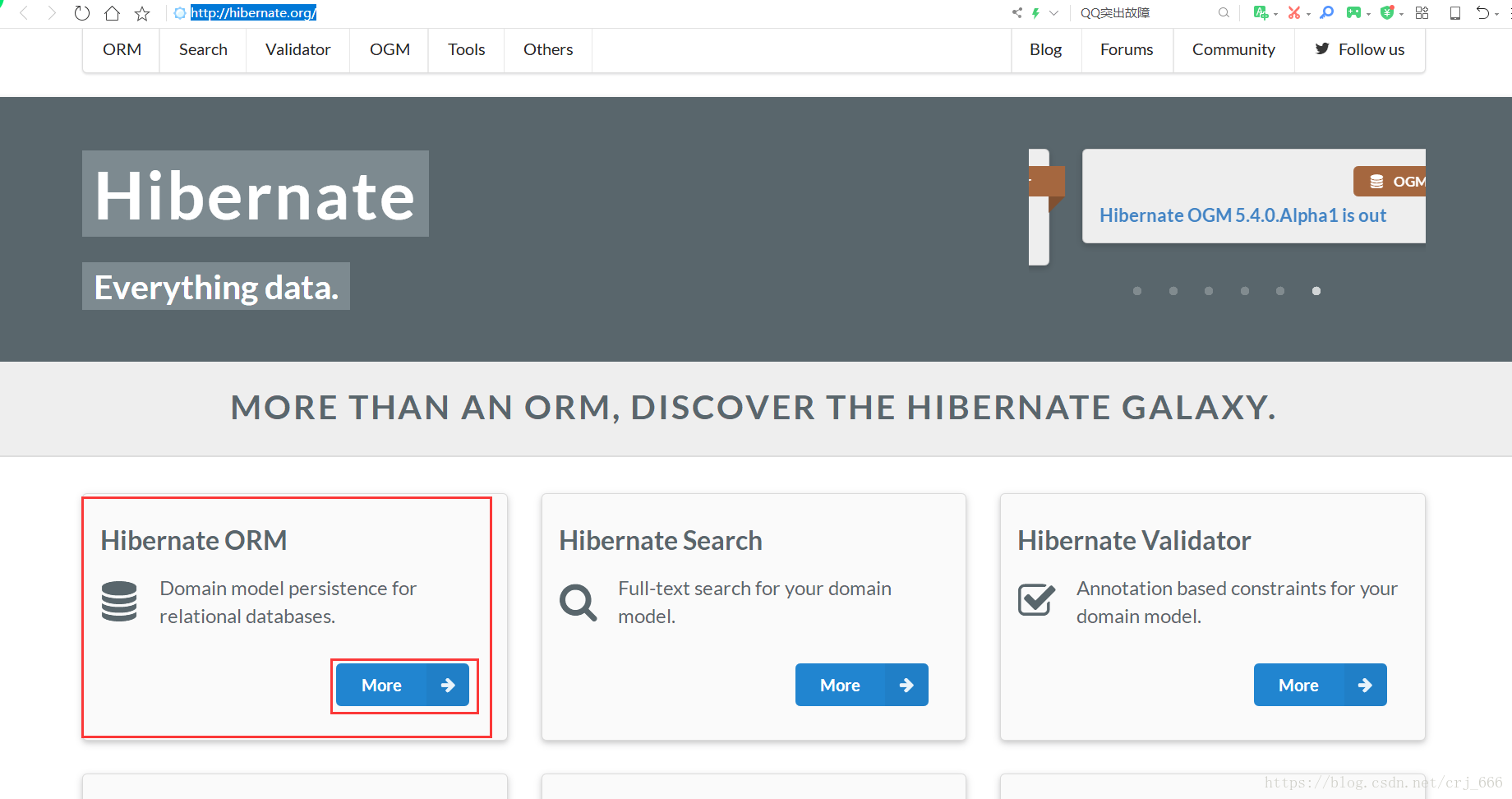
Task: Expand the gamepad icon dropdown arrow
Action: [x=1368, y=14]
